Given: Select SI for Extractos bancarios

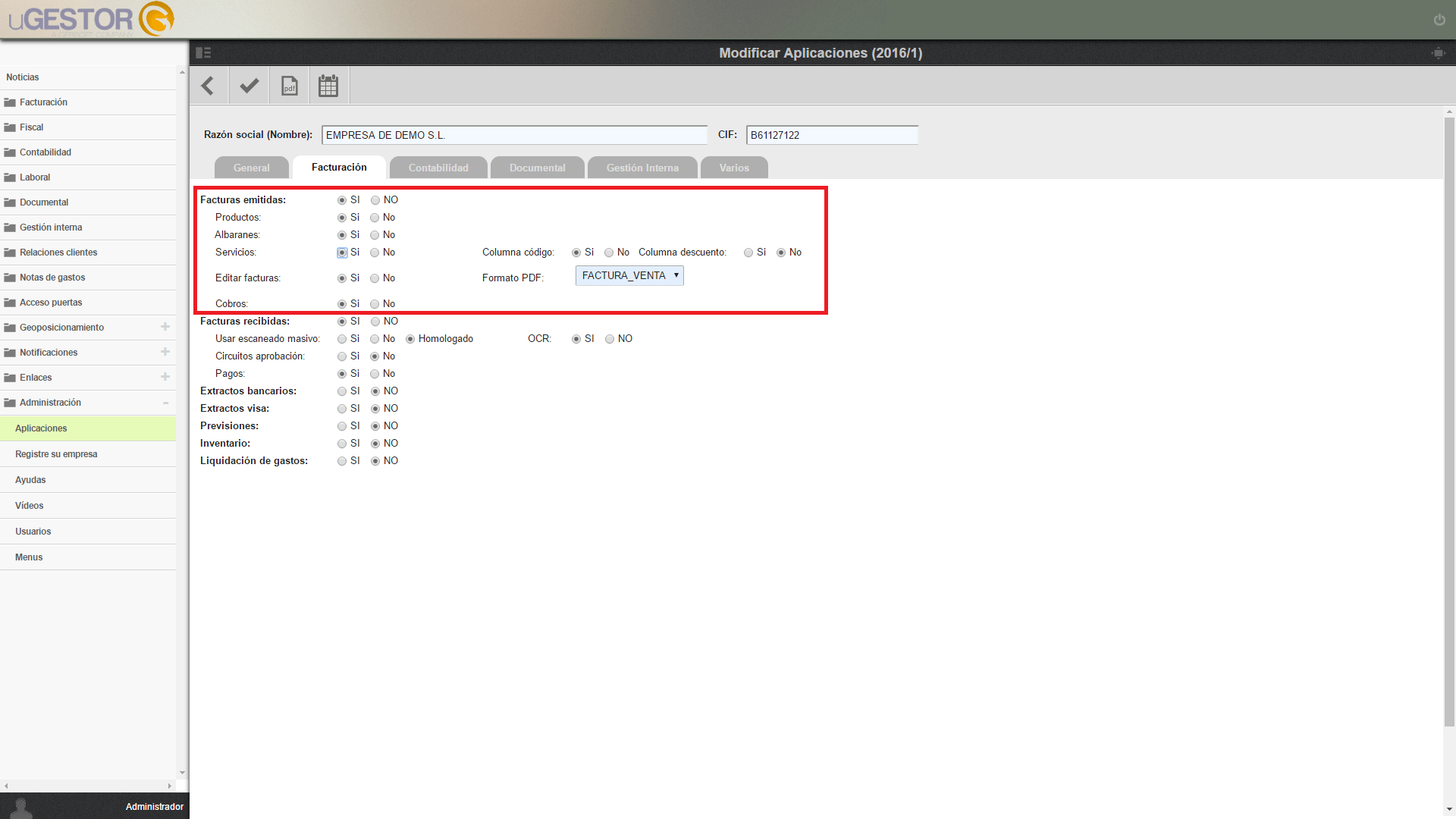Looking at the screenshot, I should 342,391.
